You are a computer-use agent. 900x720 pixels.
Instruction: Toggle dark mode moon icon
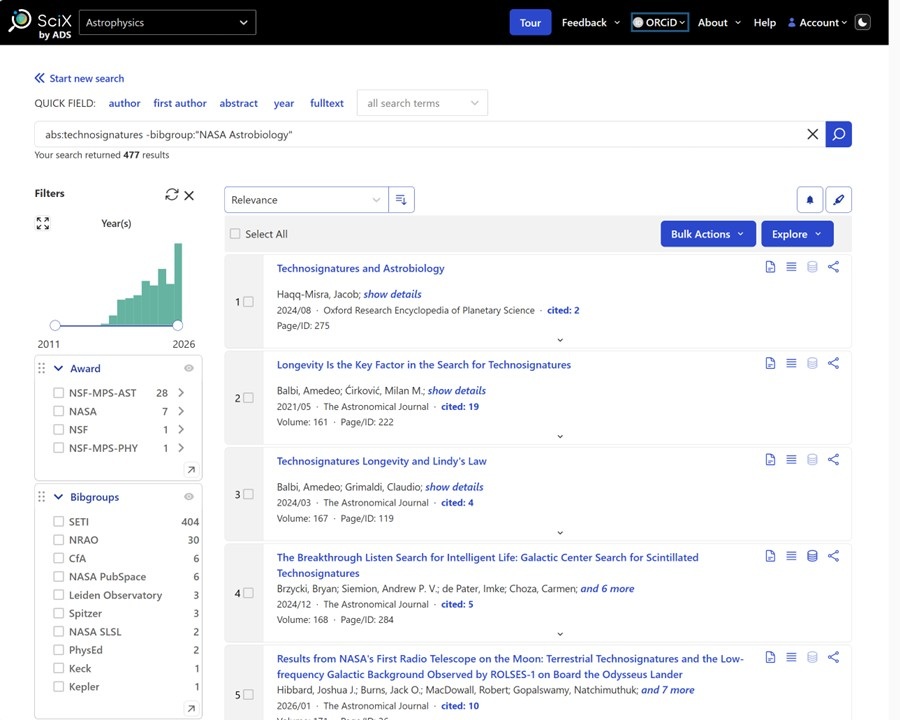862,22
